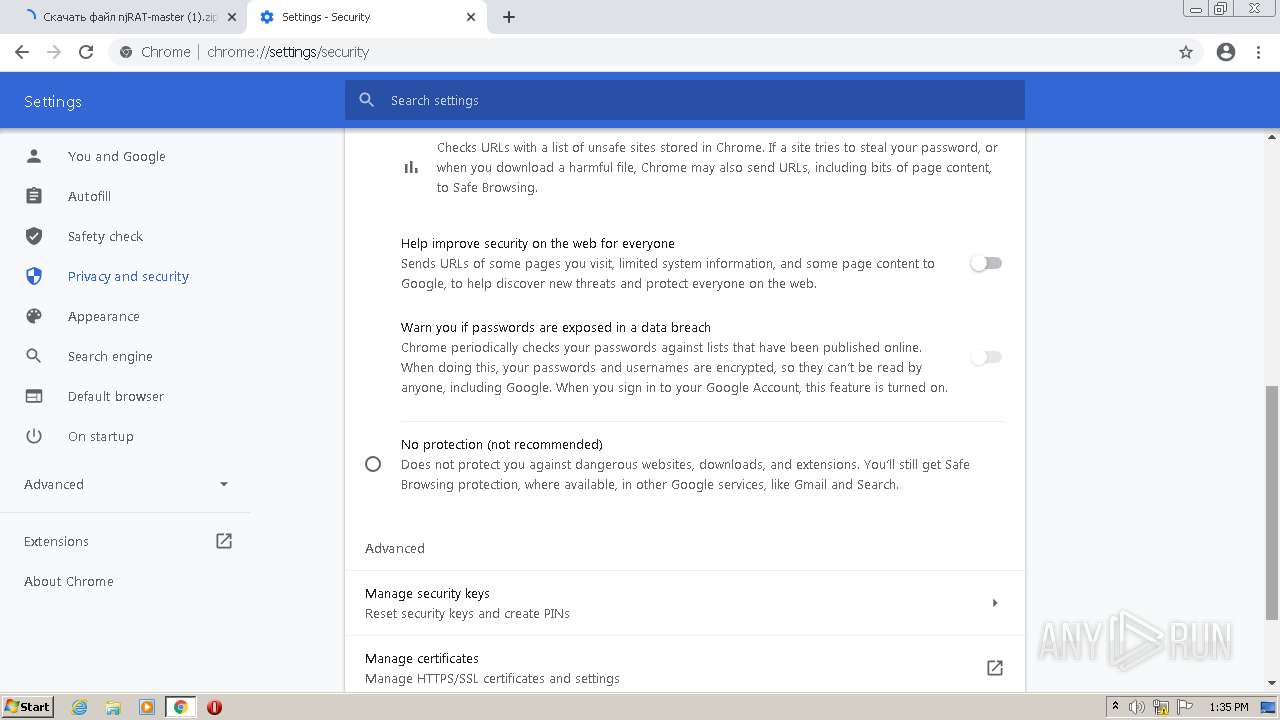
Task: Open a new tab with the plus button
Action: click(x=509, y=17)
